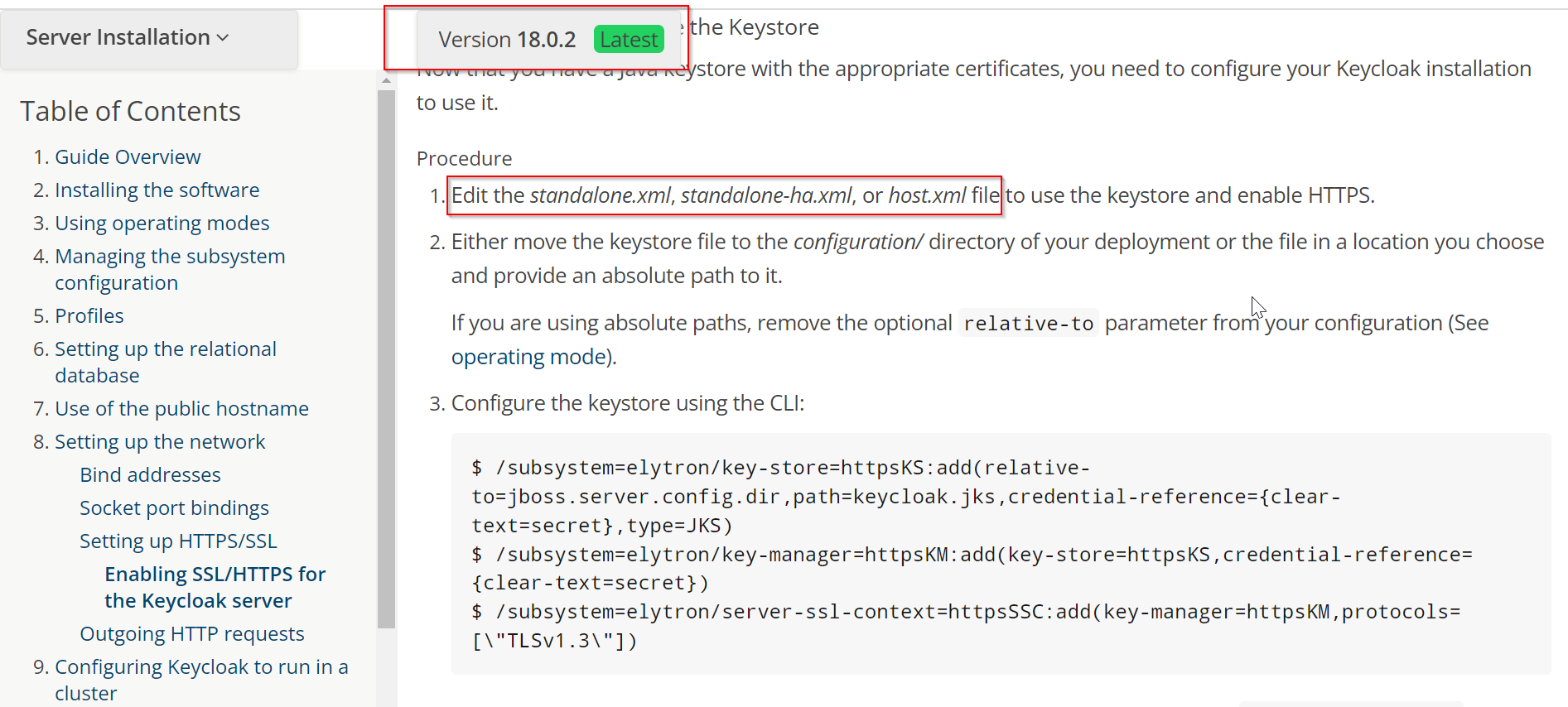Select Enabling SSL/HTTPS for the Keycloak server

pos(215,587)
